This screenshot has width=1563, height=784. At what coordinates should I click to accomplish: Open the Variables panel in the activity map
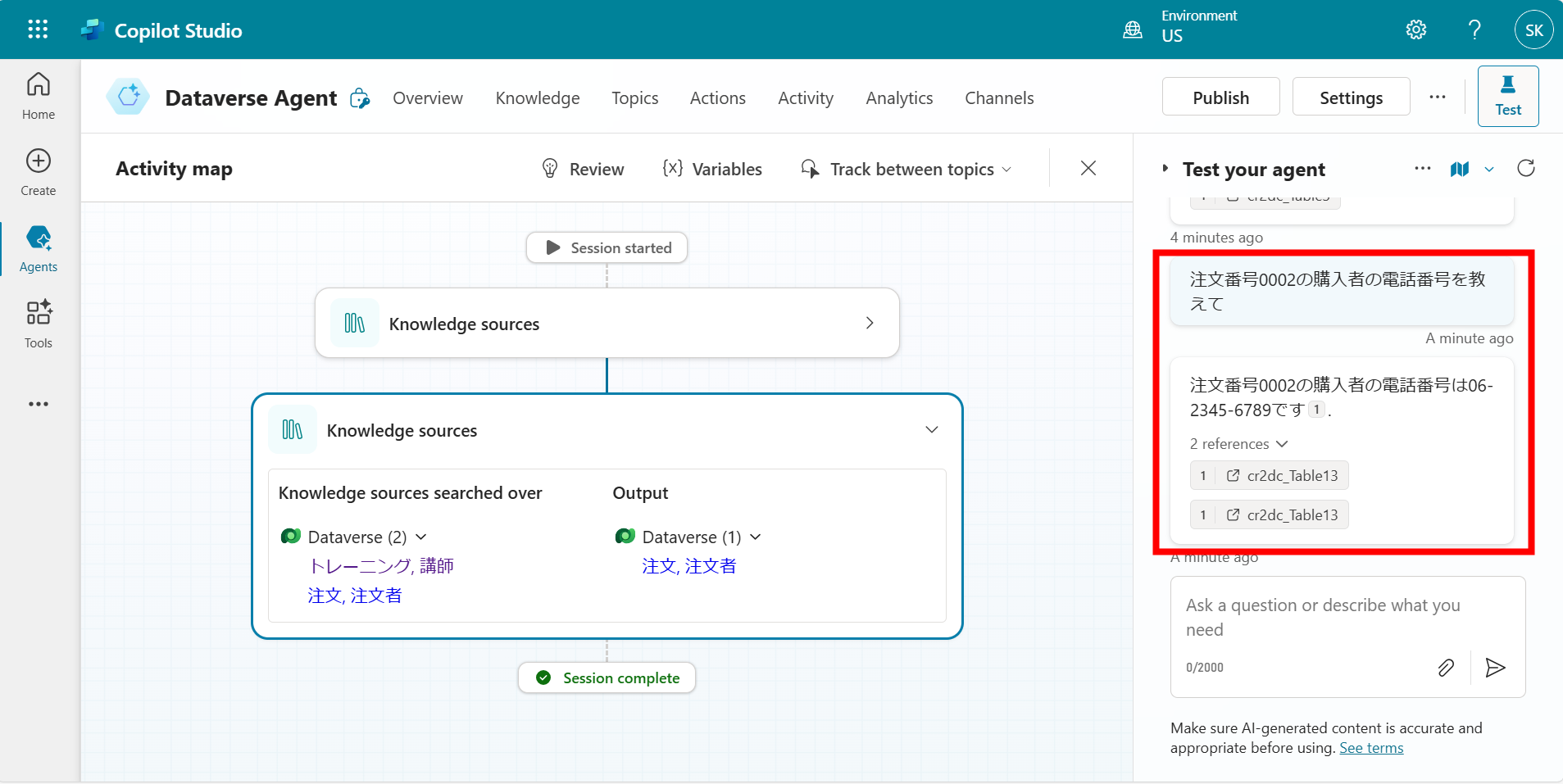712,169
